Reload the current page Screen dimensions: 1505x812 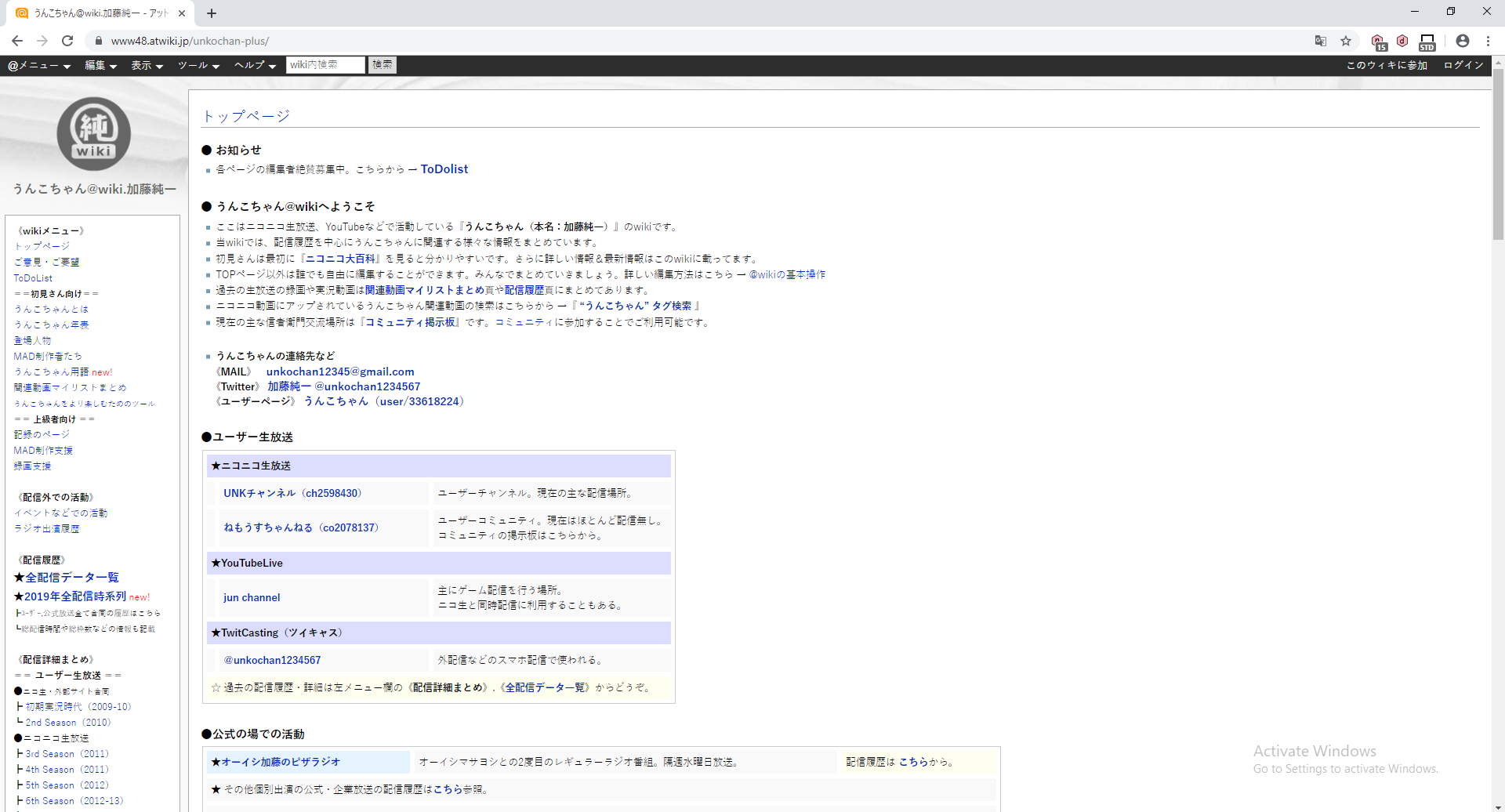pos(67,41)
